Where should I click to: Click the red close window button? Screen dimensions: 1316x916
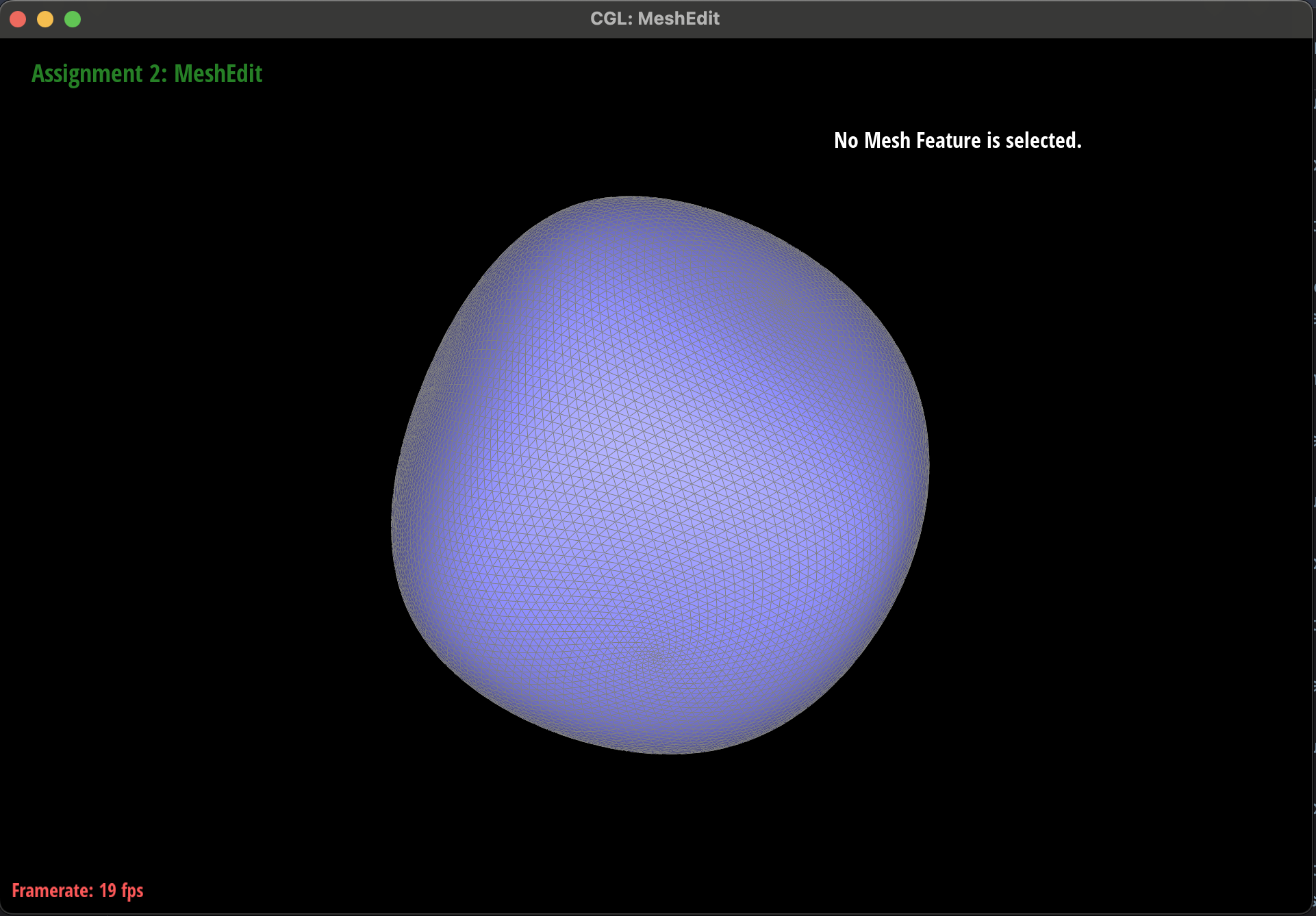18,19
